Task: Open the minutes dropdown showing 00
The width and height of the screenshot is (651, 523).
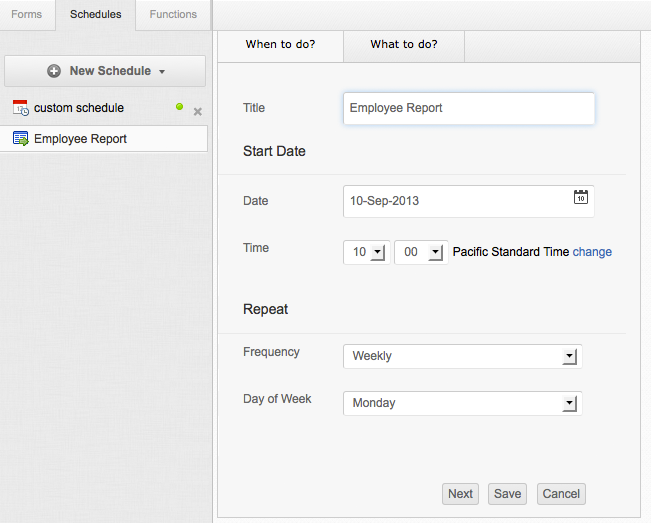Action: [434, 253]
